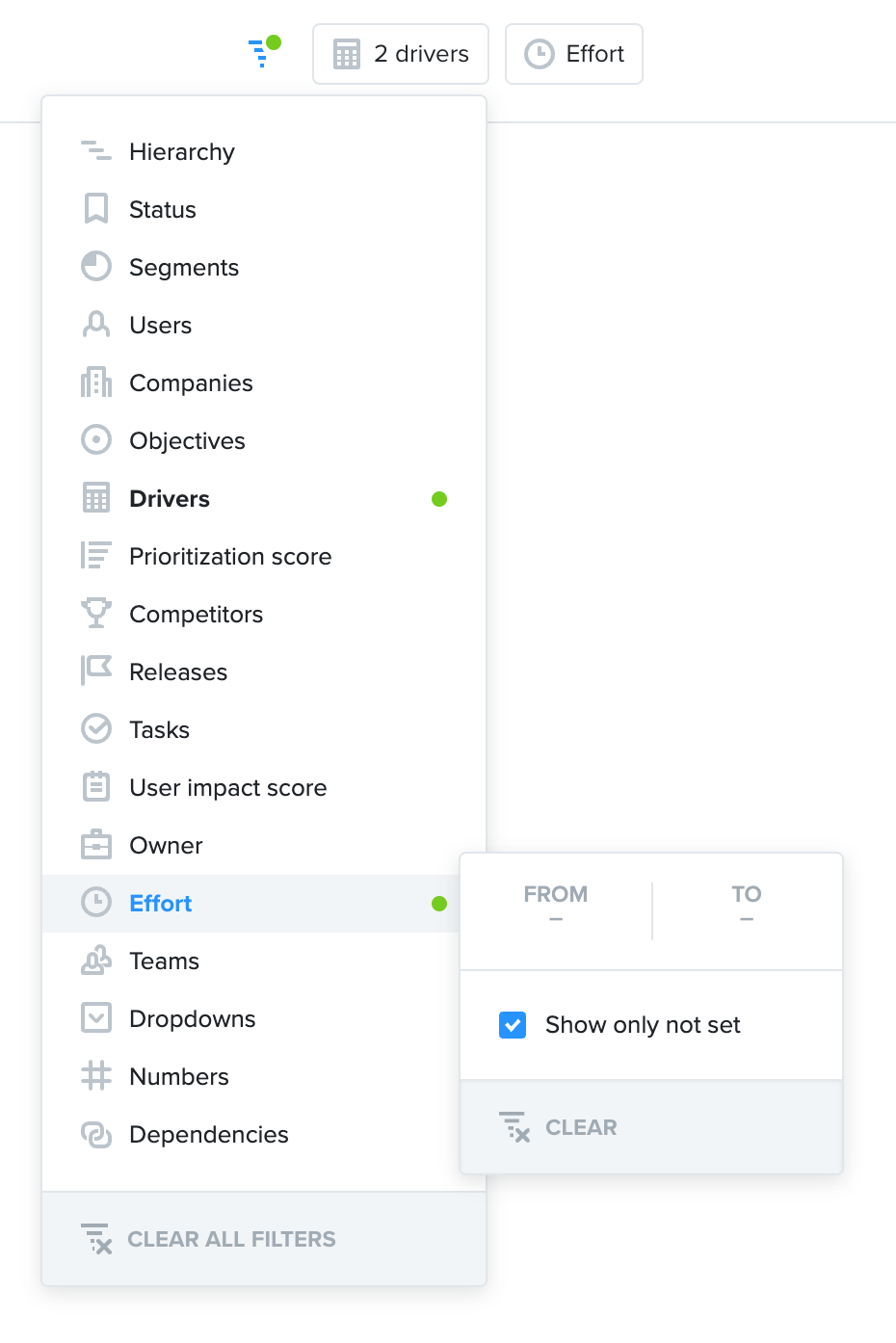Select the Hierarchy filter icon
896x1343 pixels.
point(96,151)
